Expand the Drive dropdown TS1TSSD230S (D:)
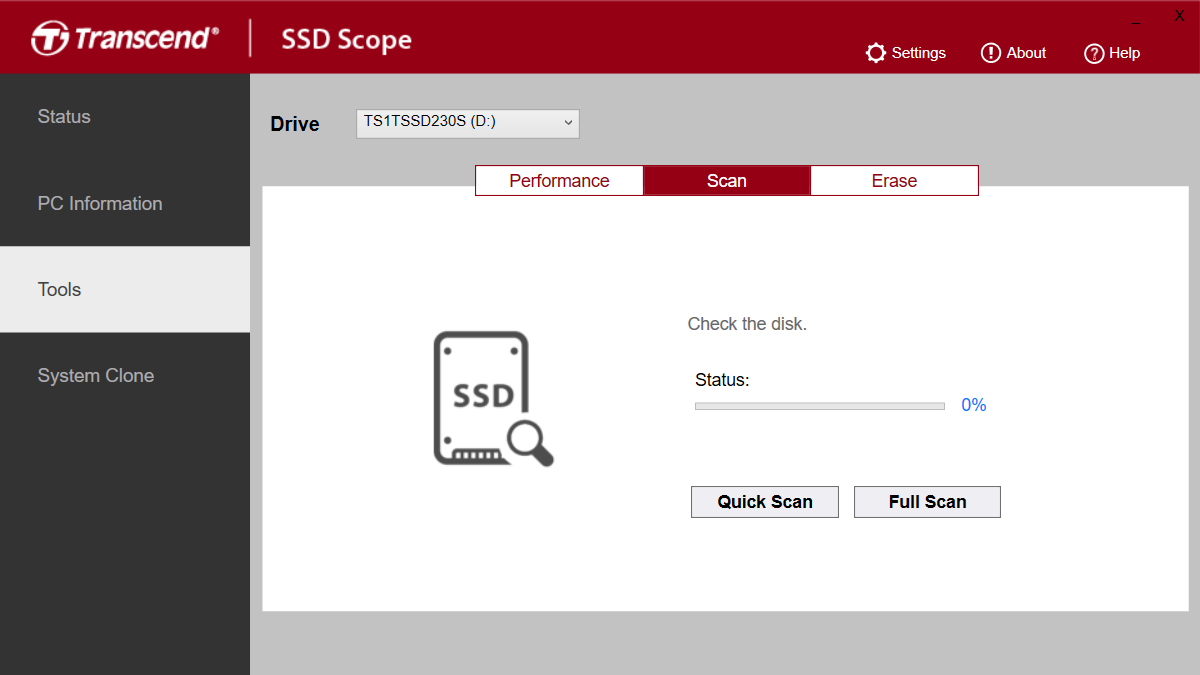1200x675 pixels. tap(468, 123)
